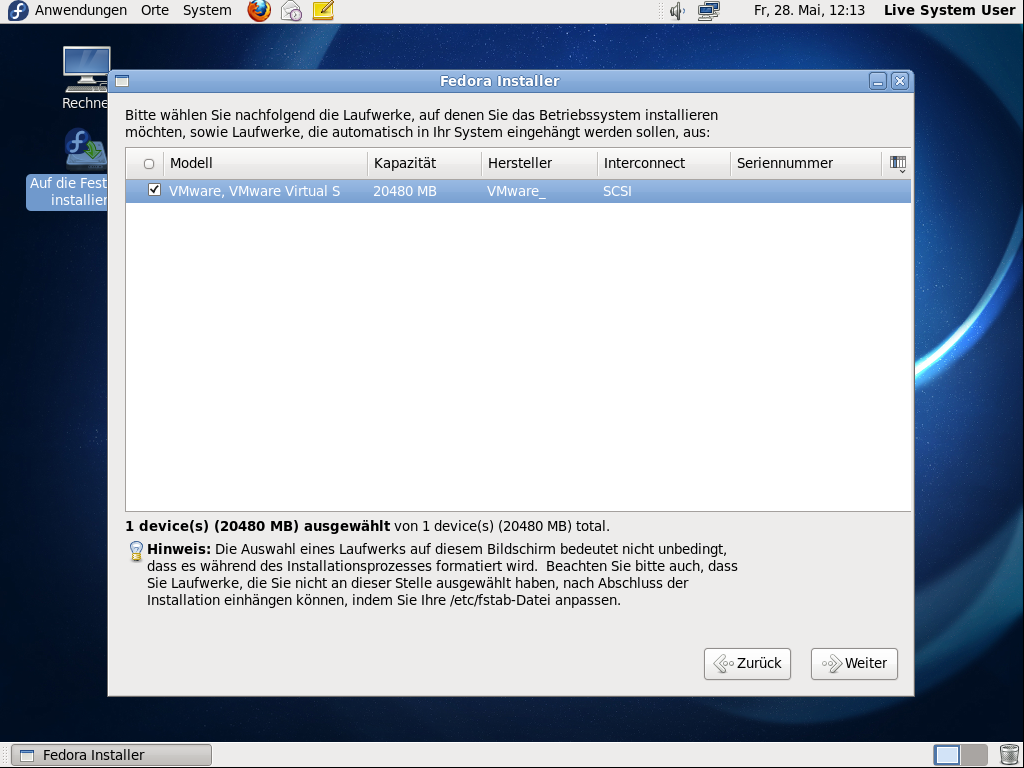Screen dimensions: 1024x768
Task: Open the yellow notes panel icon
Action: [323, 10]
